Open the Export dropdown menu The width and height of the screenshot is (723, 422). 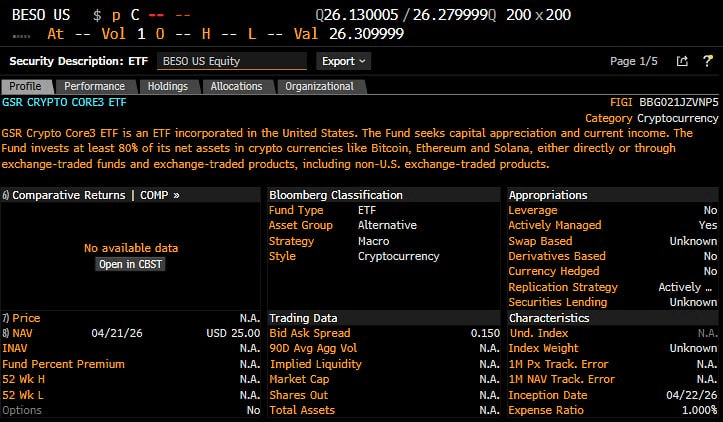(x=343, y=61)
